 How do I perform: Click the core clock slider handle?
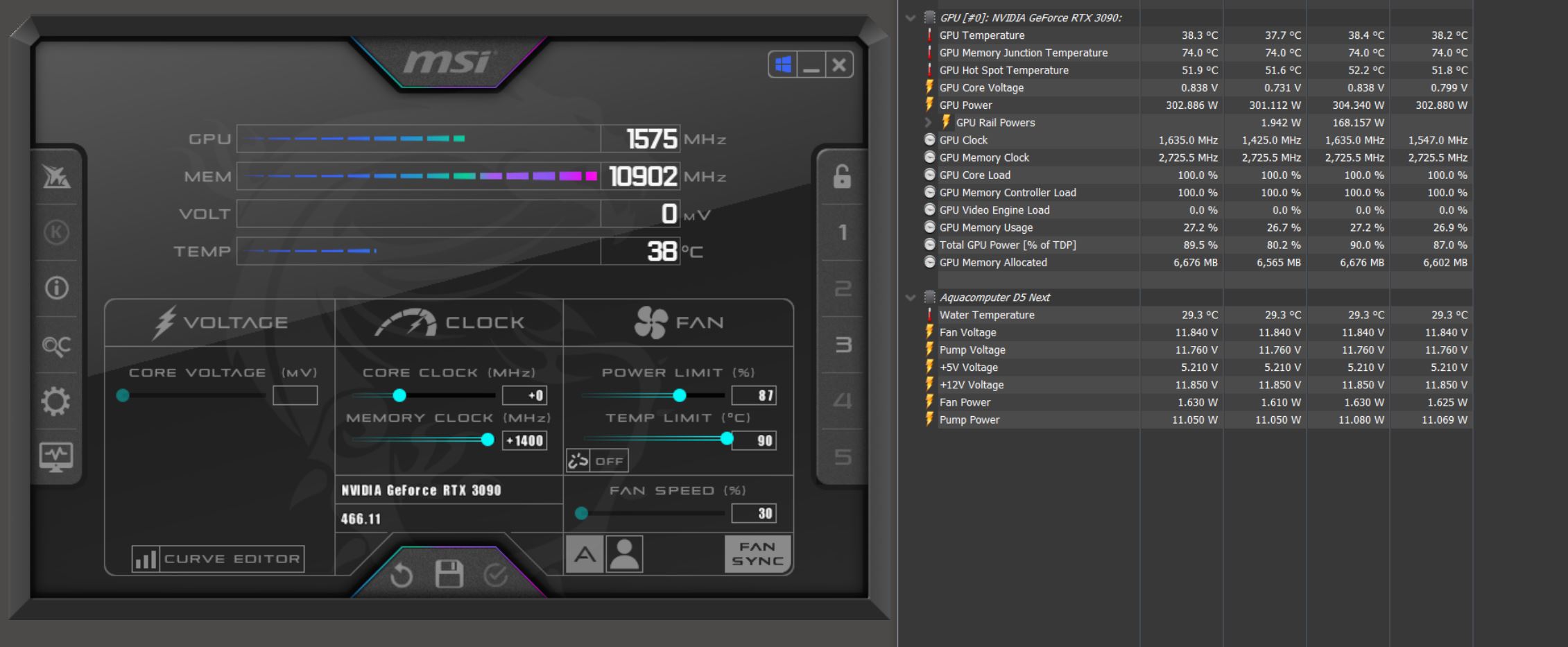399,395
